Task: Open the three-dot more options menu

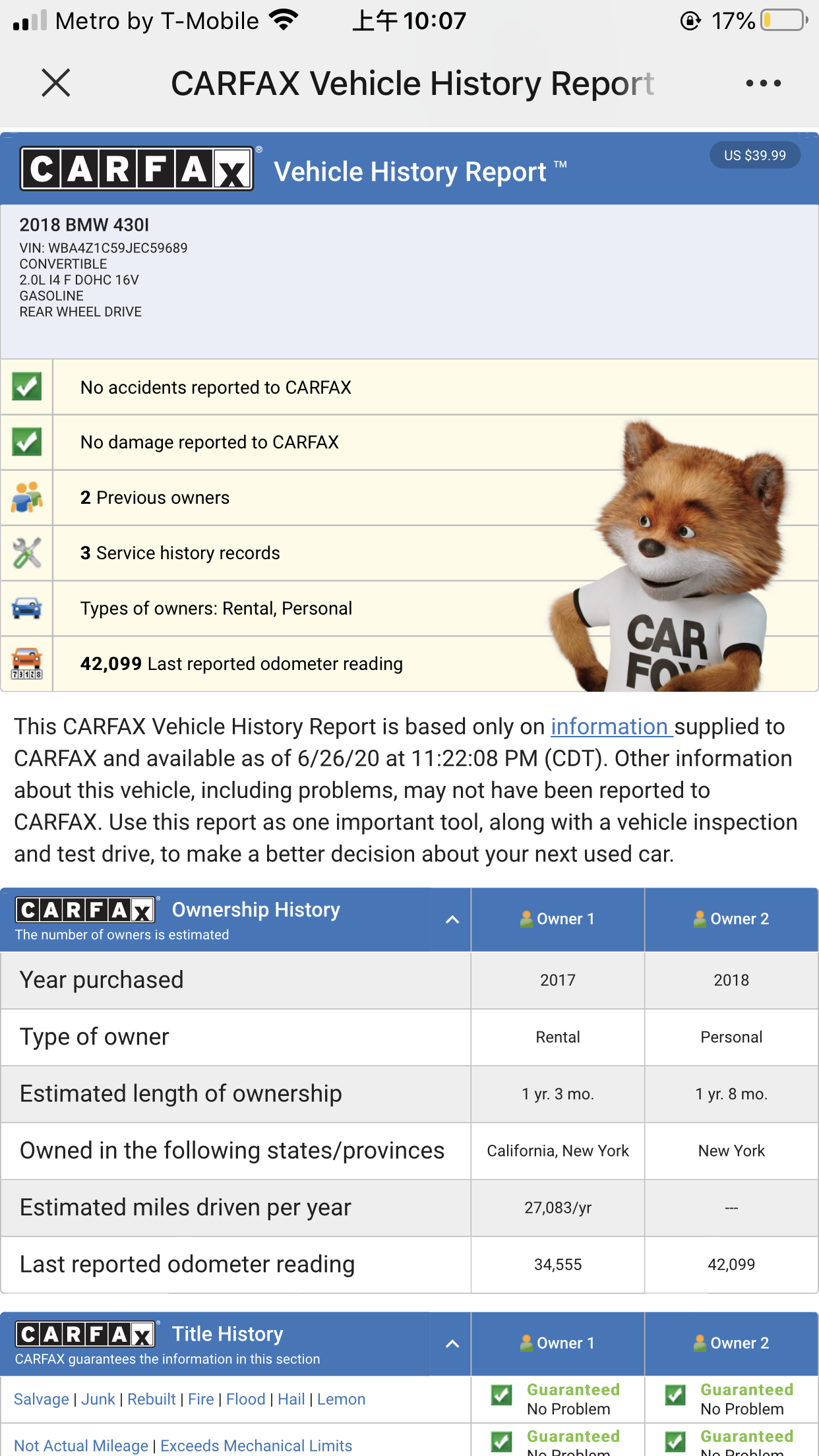Action: [763, 83]
